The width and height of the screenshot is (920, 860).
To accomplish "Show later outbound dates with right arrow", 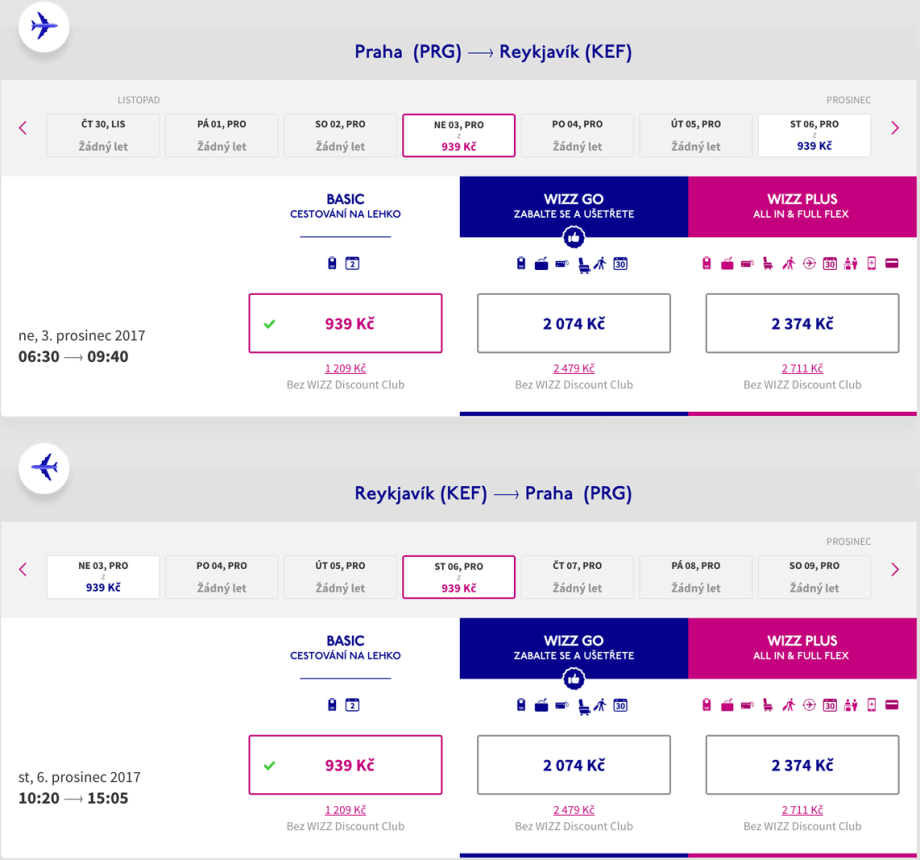I will (895, 128).
